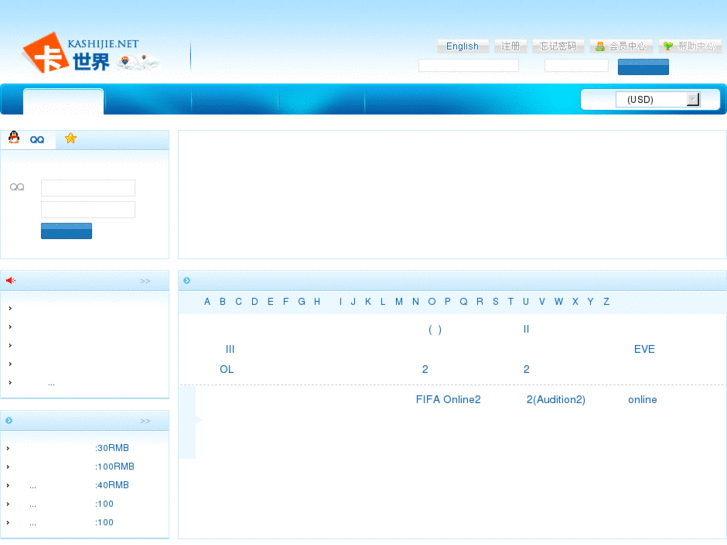Open the (USD) currency dropdown
Viewport: 727px width, 545px height.
(x=657, y=99)
